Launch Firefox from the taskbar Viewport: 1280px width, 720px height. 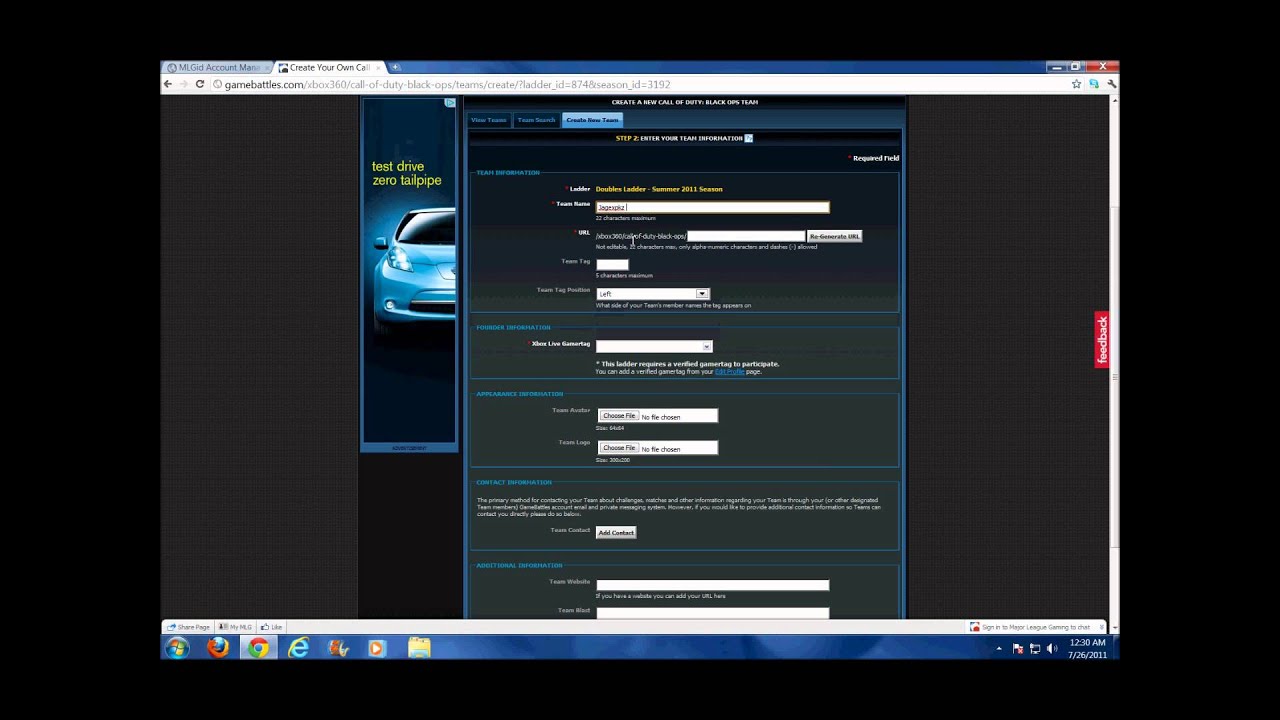coord(218,648)
